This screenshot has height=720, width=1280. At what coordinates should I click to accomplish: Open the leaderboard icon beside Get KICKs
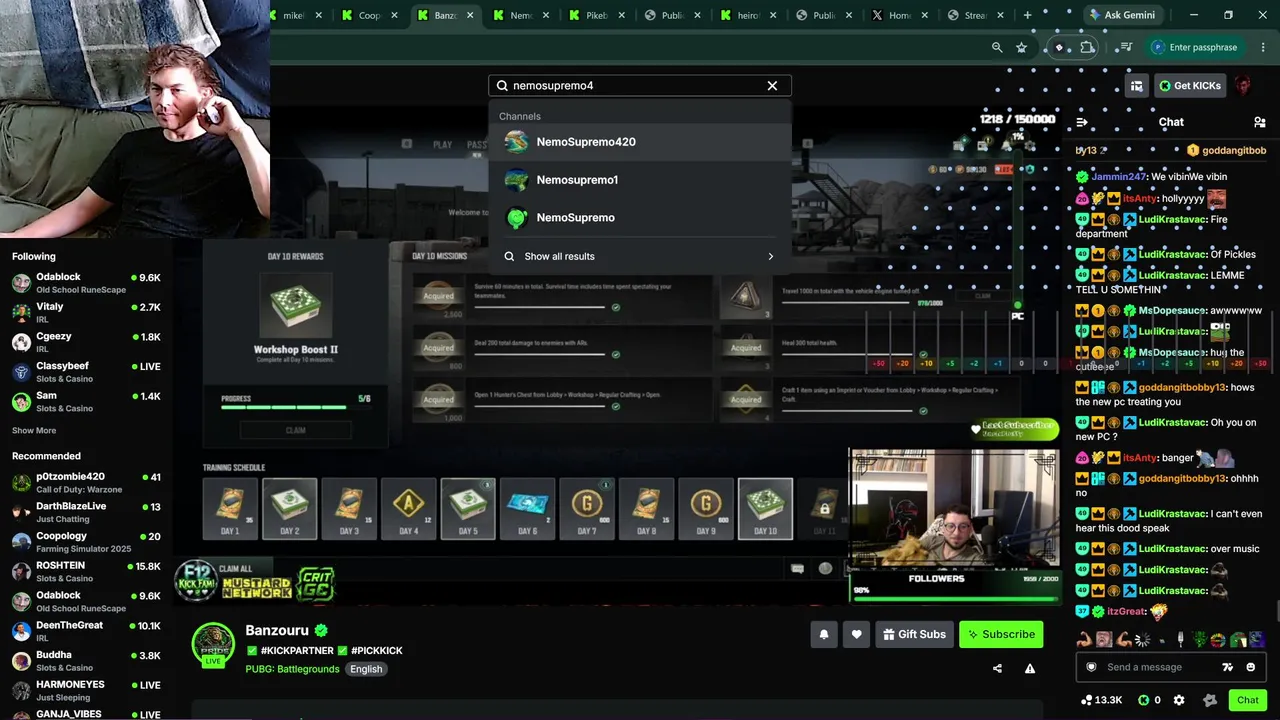click(1136, 86)
